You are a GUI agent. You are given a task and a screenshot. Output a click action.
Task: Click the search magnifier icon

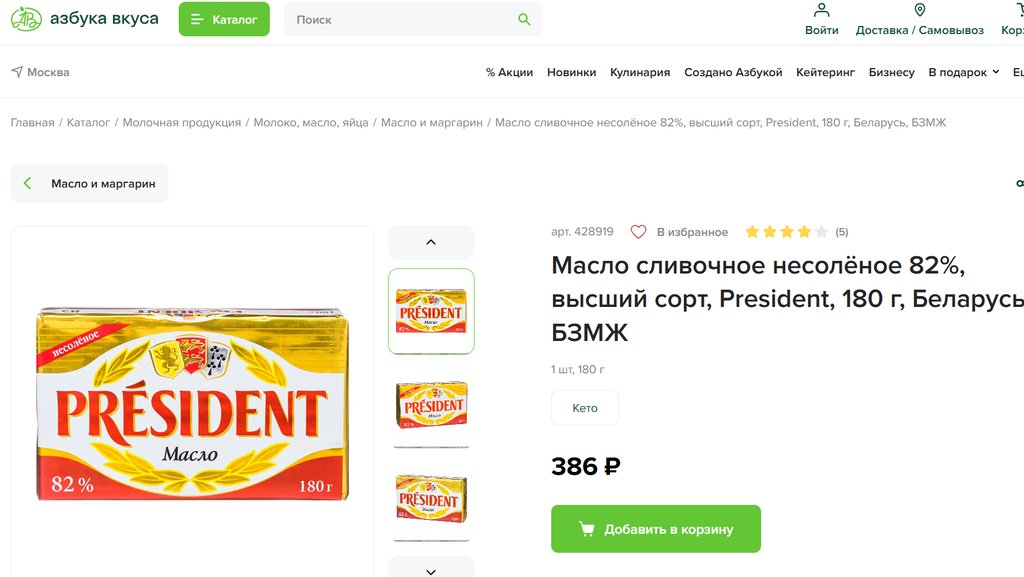tap(524, 19)
